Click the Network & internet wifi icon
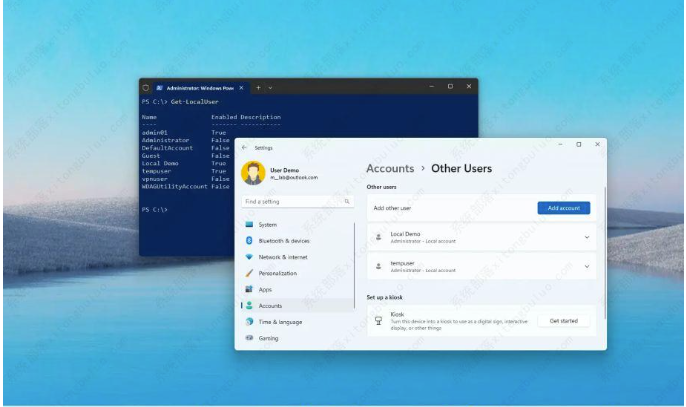Viewport: 686px width, 407px height. tap(249, 257)
